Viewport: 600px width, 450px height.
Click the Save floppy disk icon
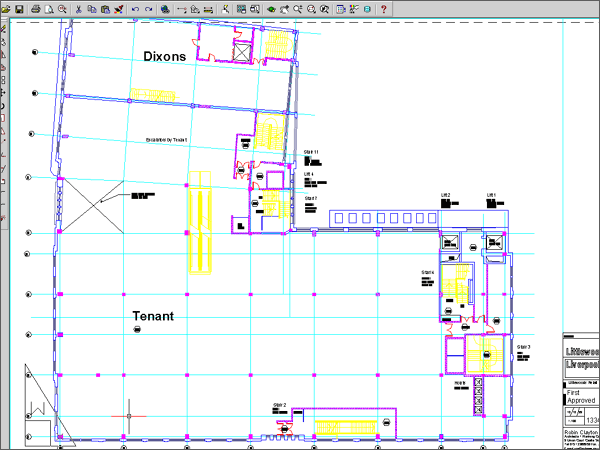point(19,9)
